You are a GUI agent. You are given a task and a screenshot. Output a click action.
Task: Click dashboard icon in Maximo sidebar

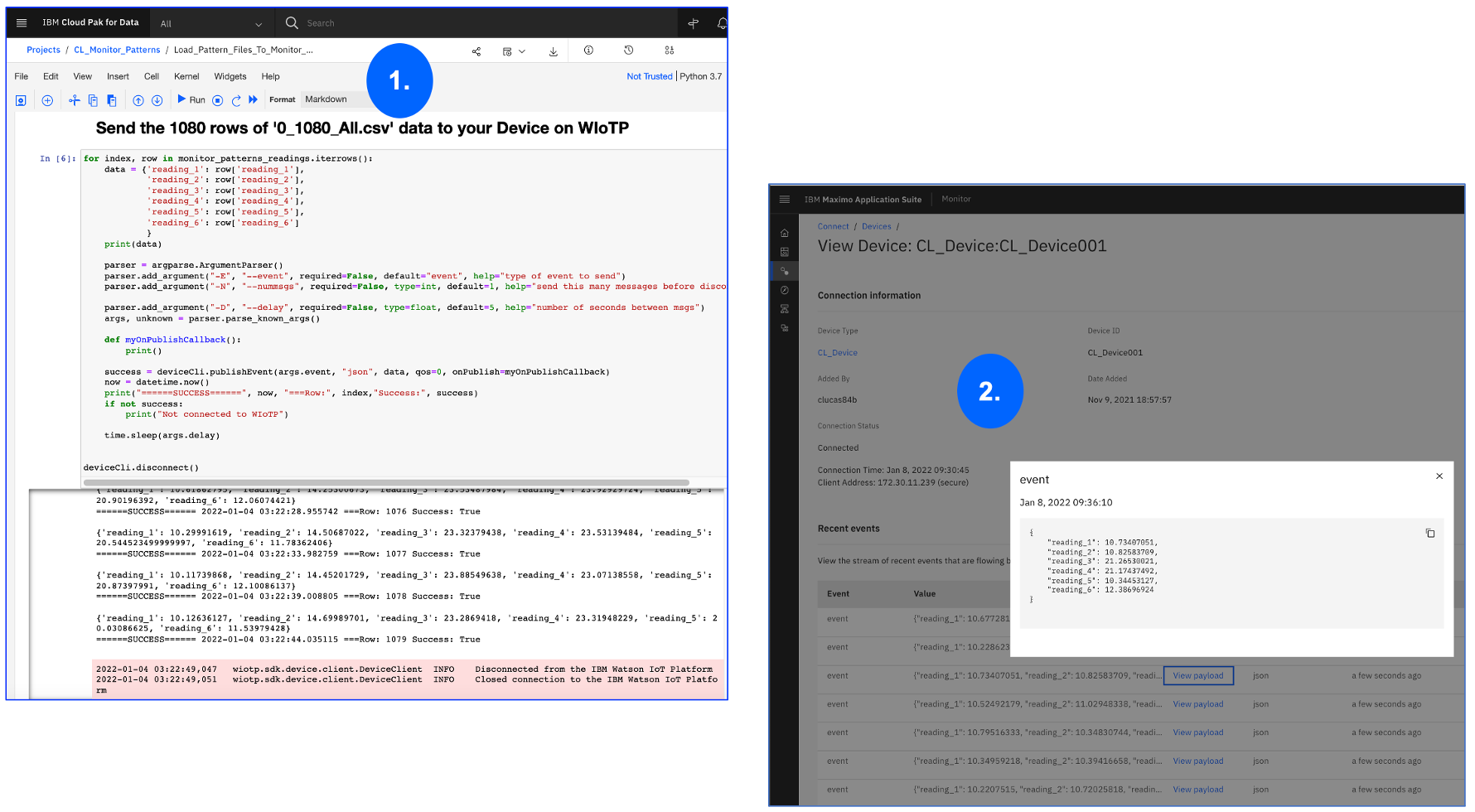785,252
